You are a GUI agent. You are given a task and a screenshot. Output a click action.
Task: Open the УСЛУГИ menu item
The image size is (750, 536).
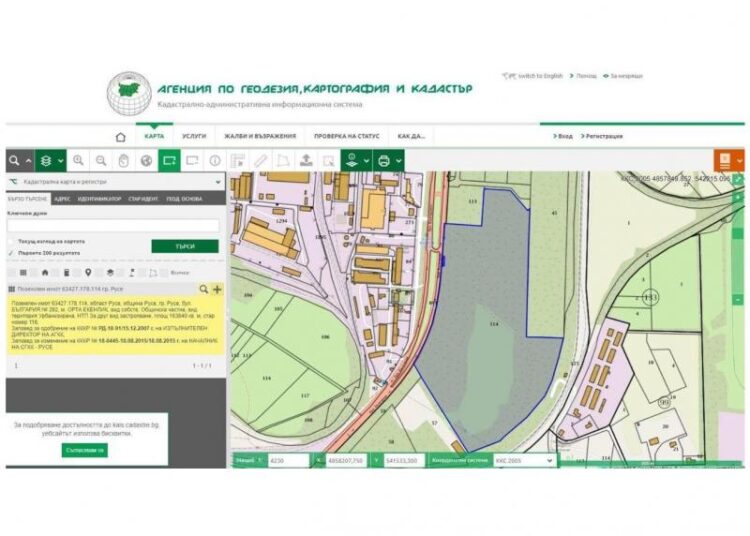tap(194, 136)
